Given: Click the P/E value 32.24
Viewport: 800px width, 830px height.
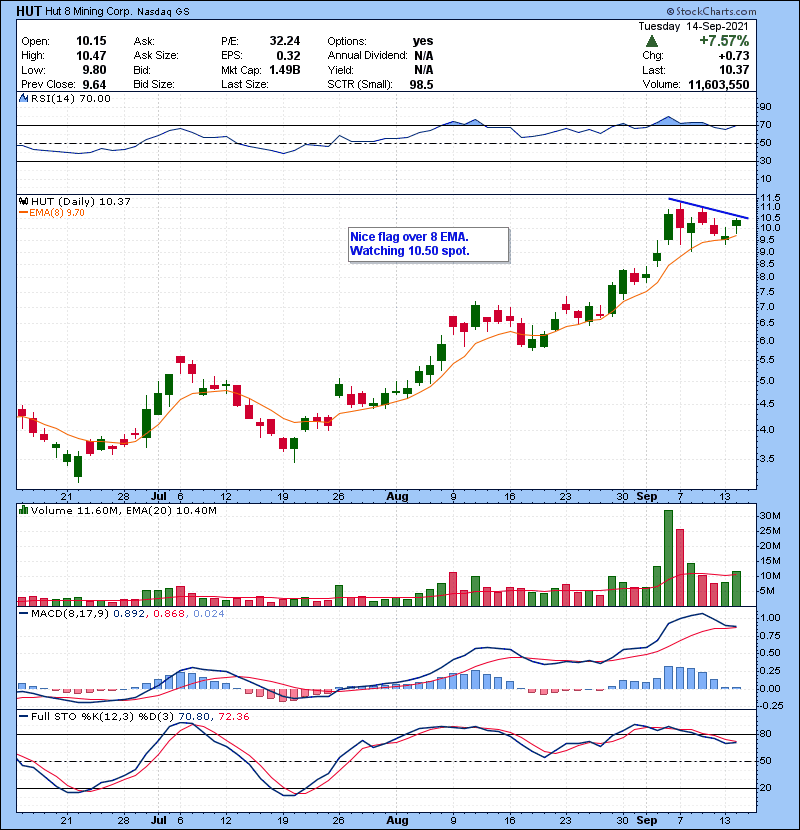Looking at the screenshot, I should point(285,41).
